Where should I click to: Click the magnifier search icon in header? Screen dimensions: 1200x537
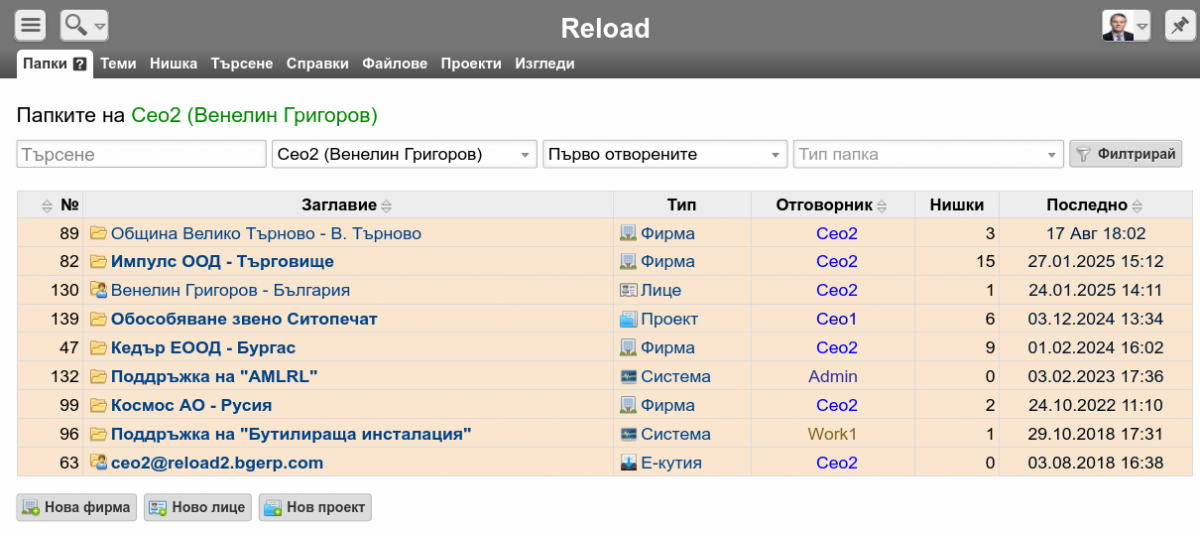tap(77, 25)
